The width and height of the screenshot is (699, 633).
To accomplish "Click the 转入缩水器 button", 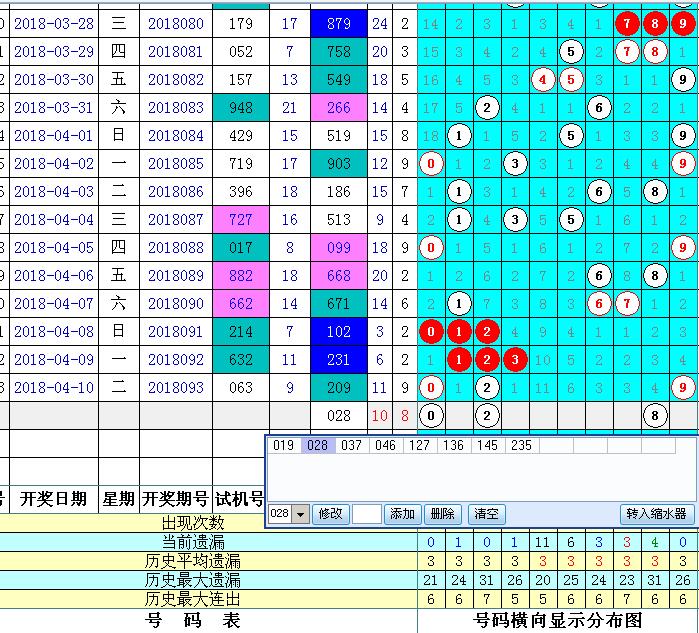I will pos(656,514).
